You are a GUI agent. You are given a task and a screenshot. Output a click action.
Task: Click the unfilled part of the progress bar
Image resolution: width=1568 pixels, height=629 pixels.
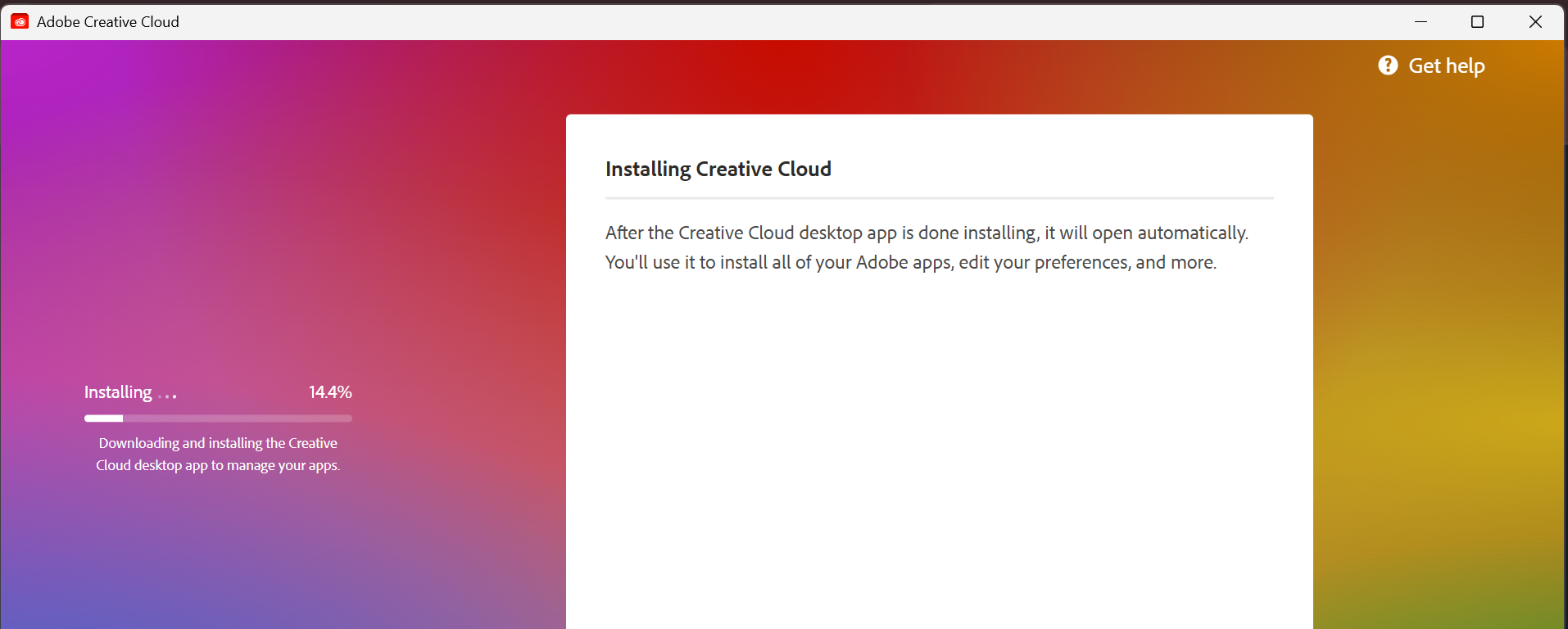(x=238, y=419)
